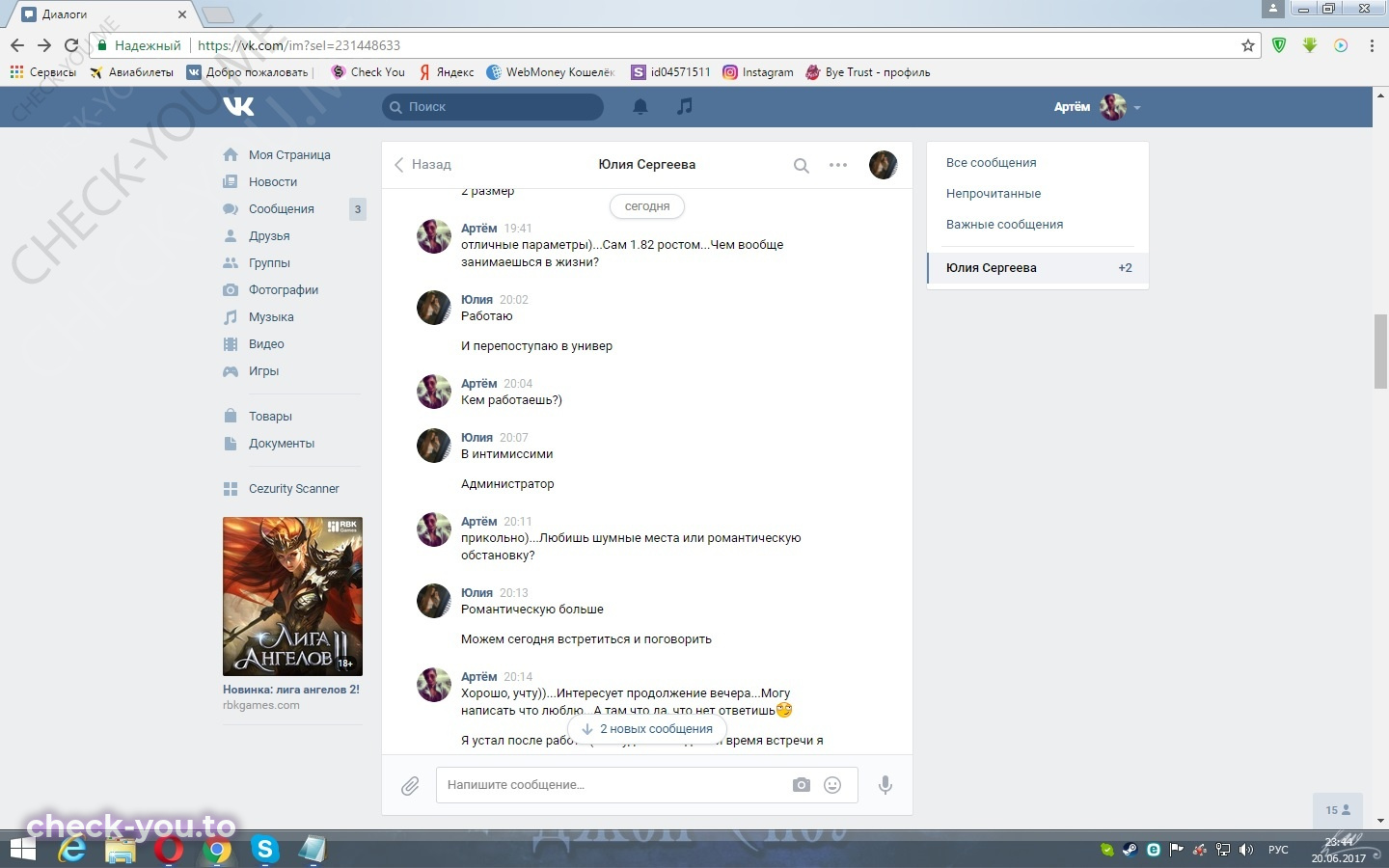
Task: Click the green shield extension icon
Action: tap(1279, 45)
